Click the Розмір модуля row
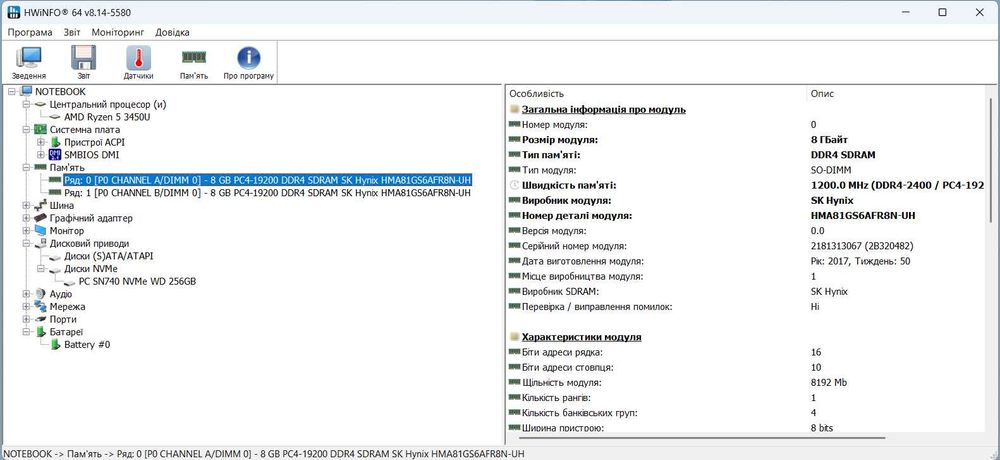1000x460 pixels. (x=746, y=140)
